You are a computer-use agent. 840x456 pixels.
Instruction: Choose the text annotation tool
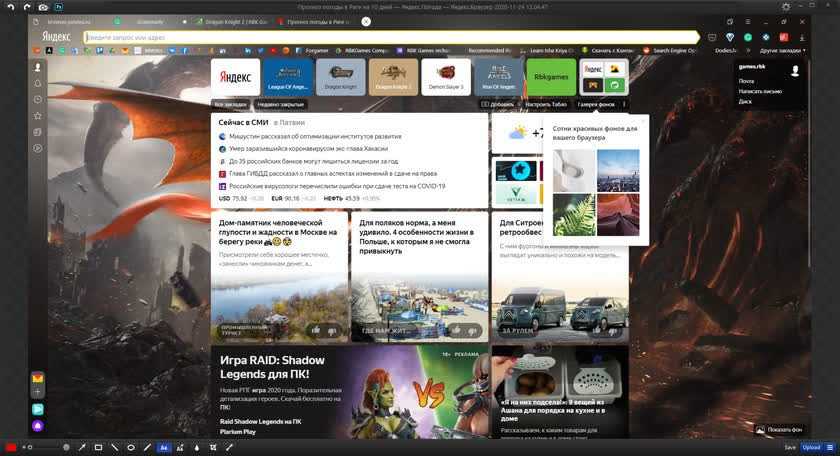tap(164, 447)
